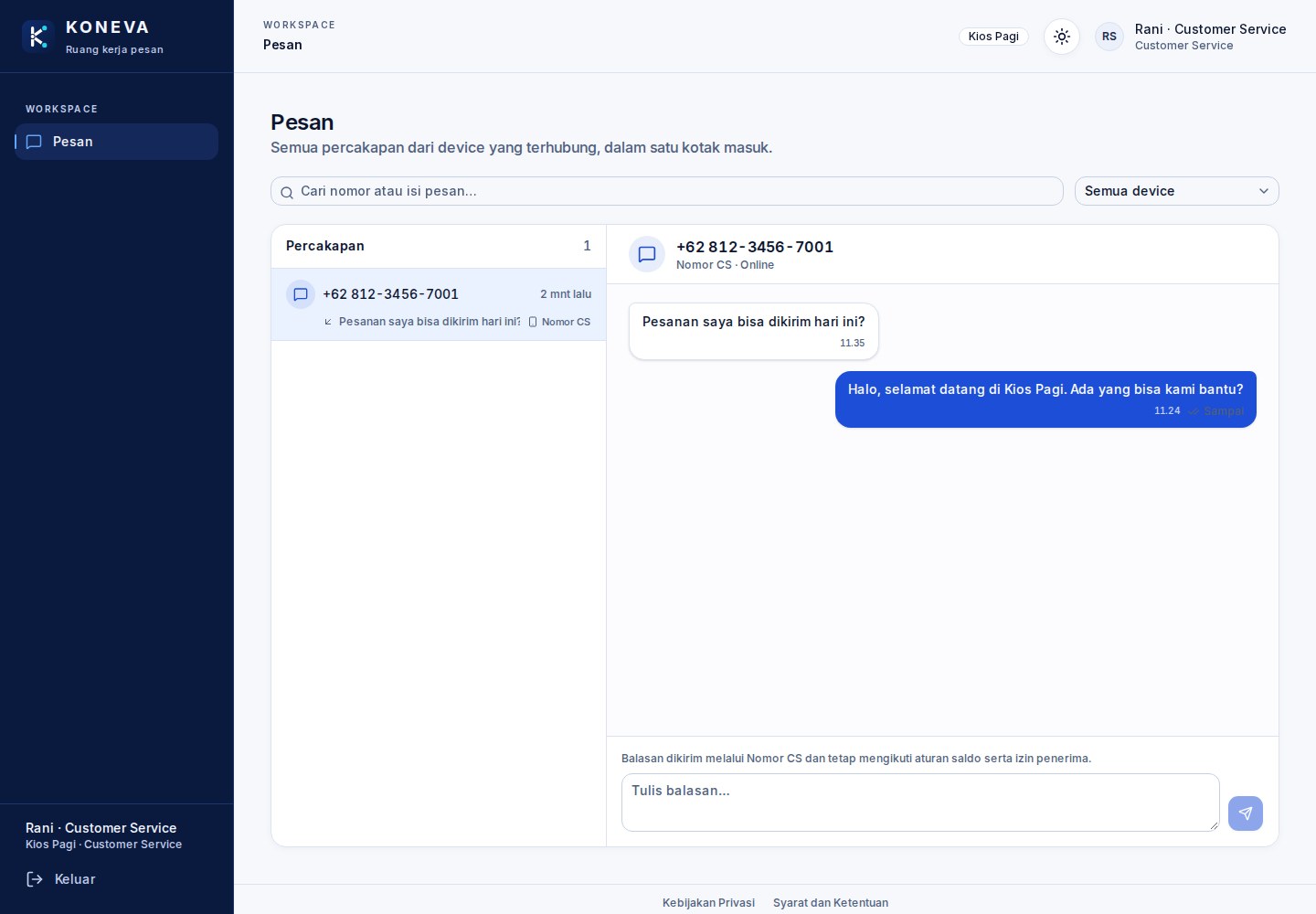Click the phone number in chat header
Viewport: 1316px width, 914px height.
(x=755, y=247)
